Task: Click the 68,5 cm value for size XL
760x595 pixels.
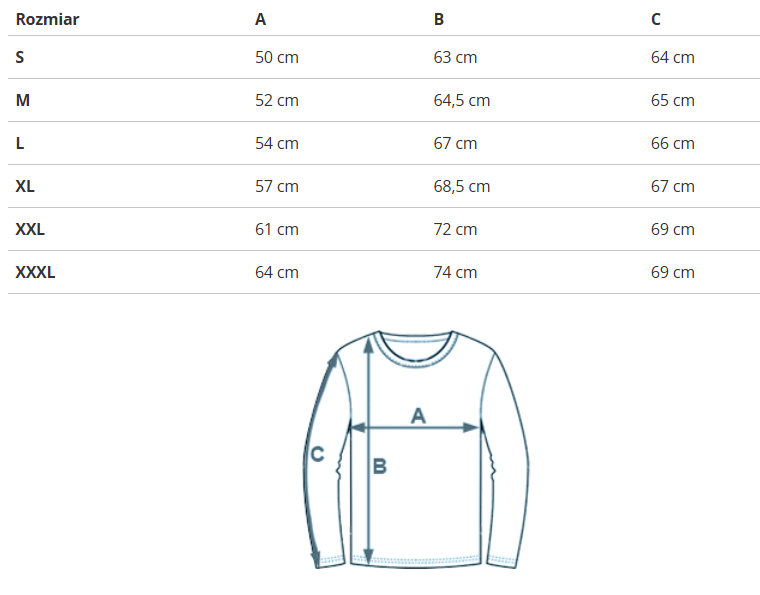Action: coord(461,186)
